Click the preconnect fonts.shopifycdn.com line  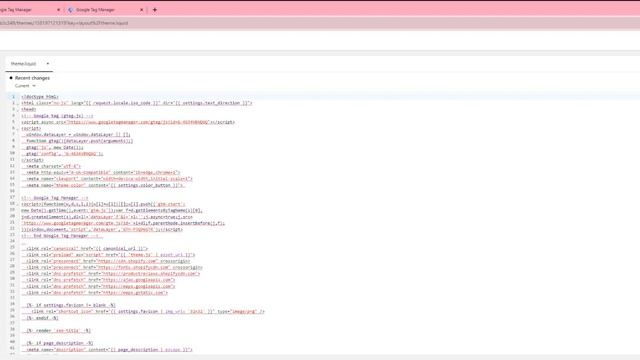tap(112, 268)
